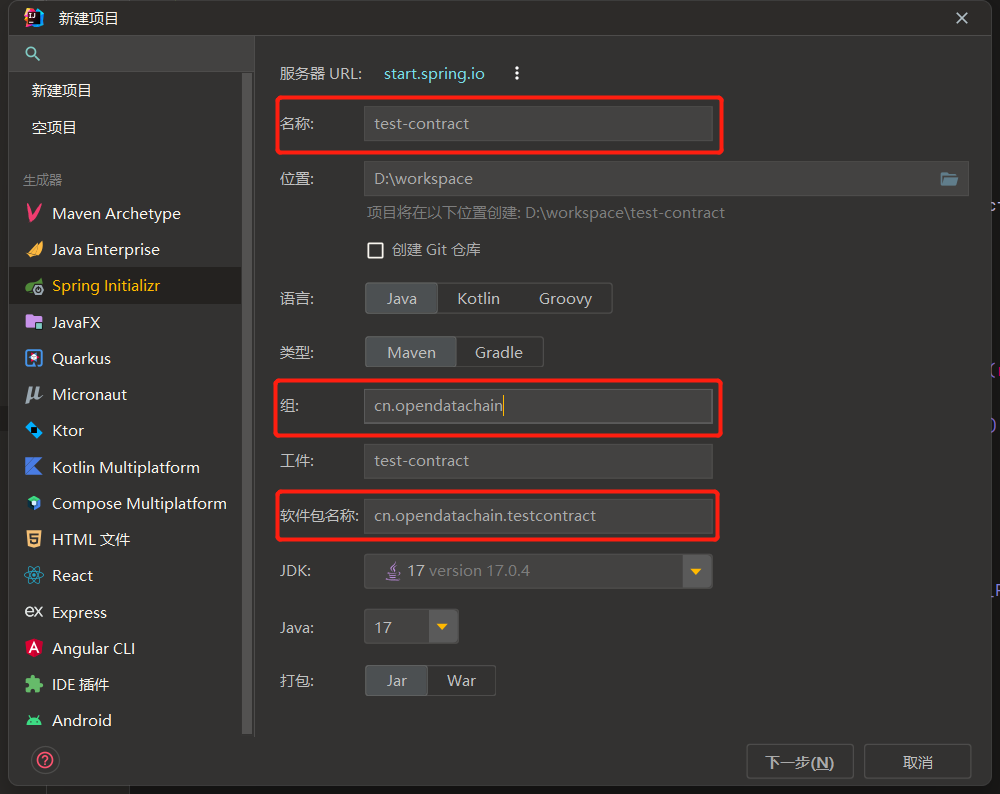Click the Maven Archetype generator icon
The height and width of the screenshot is (794, 1000).
(34, 213)
